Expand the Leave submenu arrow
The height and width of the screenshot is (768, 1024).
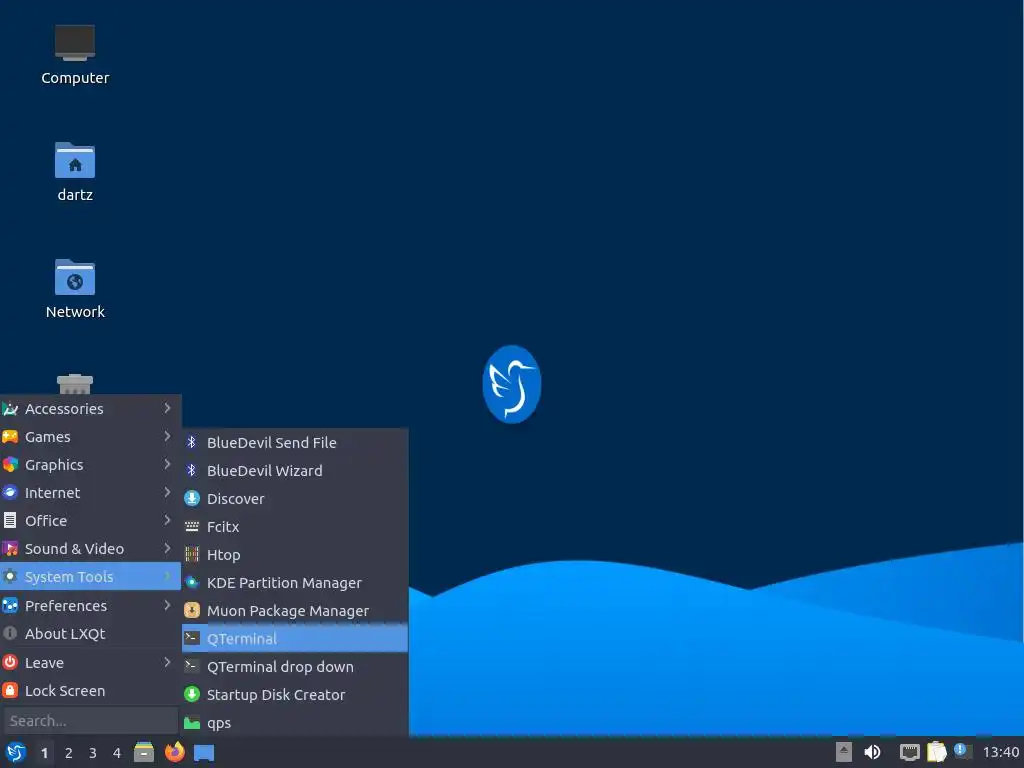click(x=167, y=662)
